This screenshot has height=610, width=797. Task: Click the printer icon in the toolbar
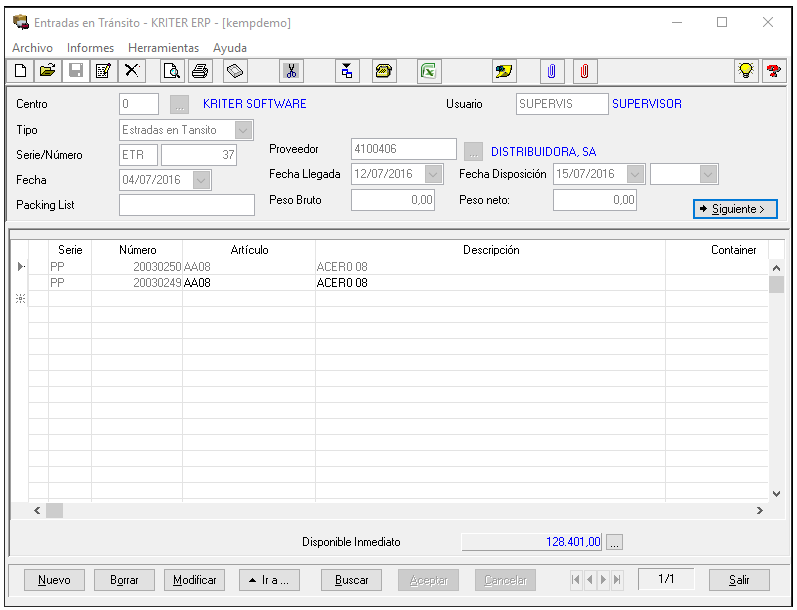pos(200,71)
